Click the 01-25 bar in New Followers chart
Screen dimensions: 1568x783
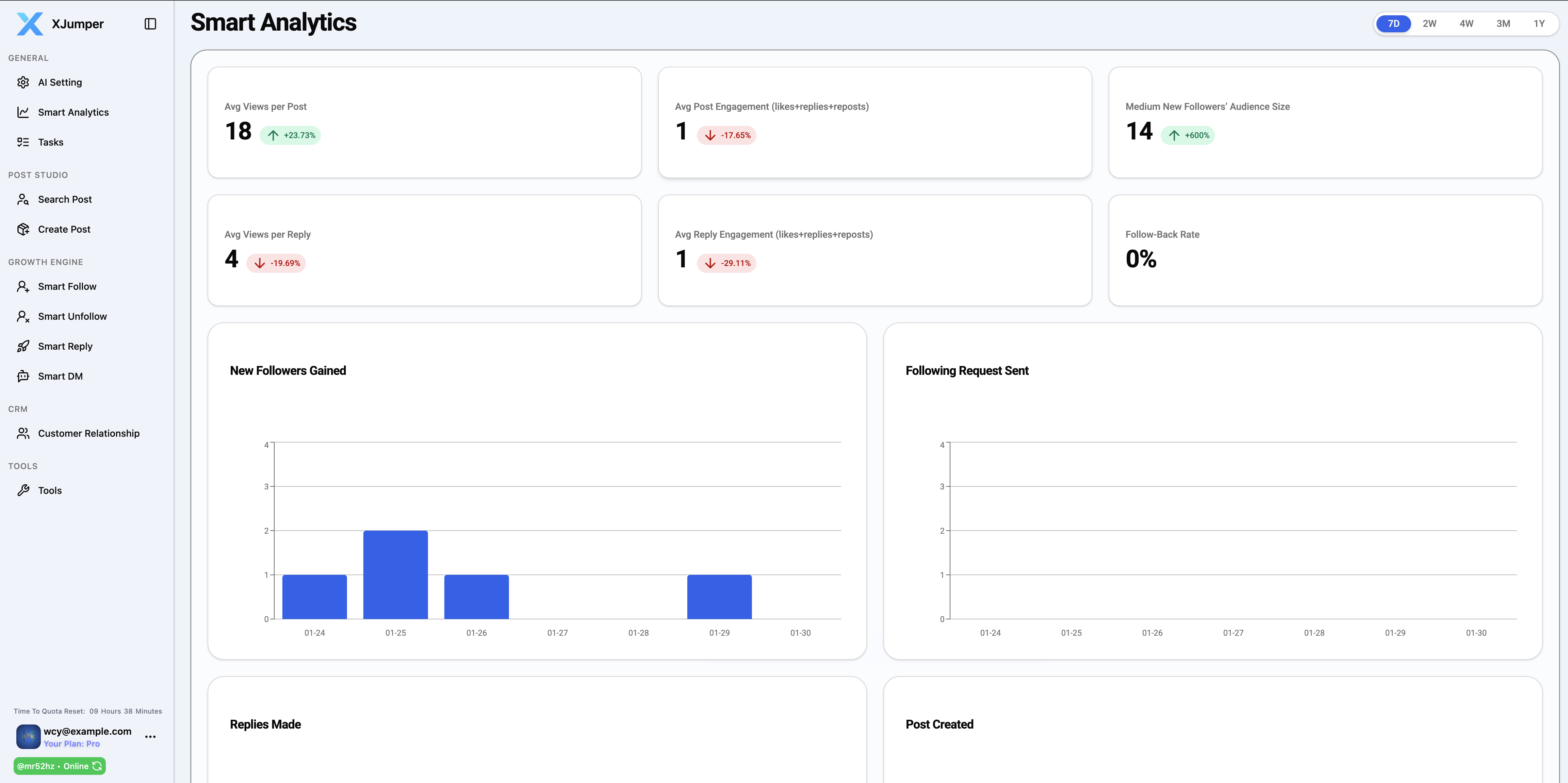[395, 574]
